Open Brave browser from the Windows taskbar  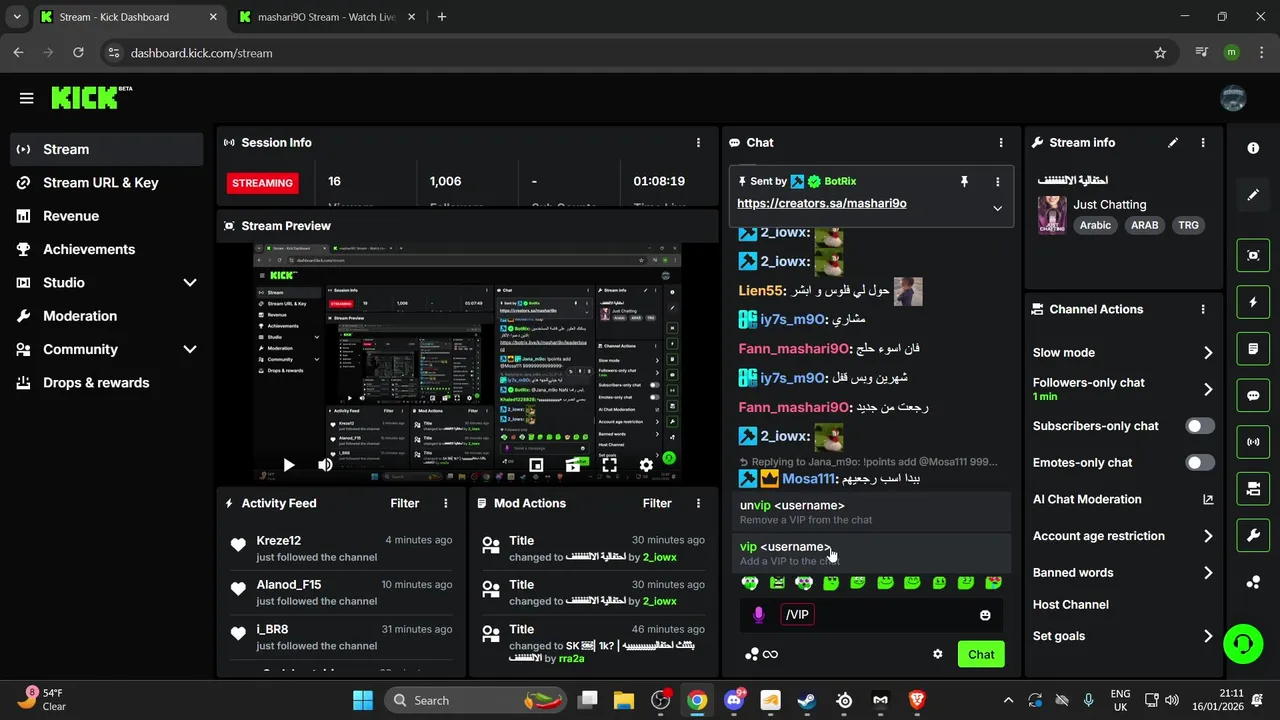(917, 700)
